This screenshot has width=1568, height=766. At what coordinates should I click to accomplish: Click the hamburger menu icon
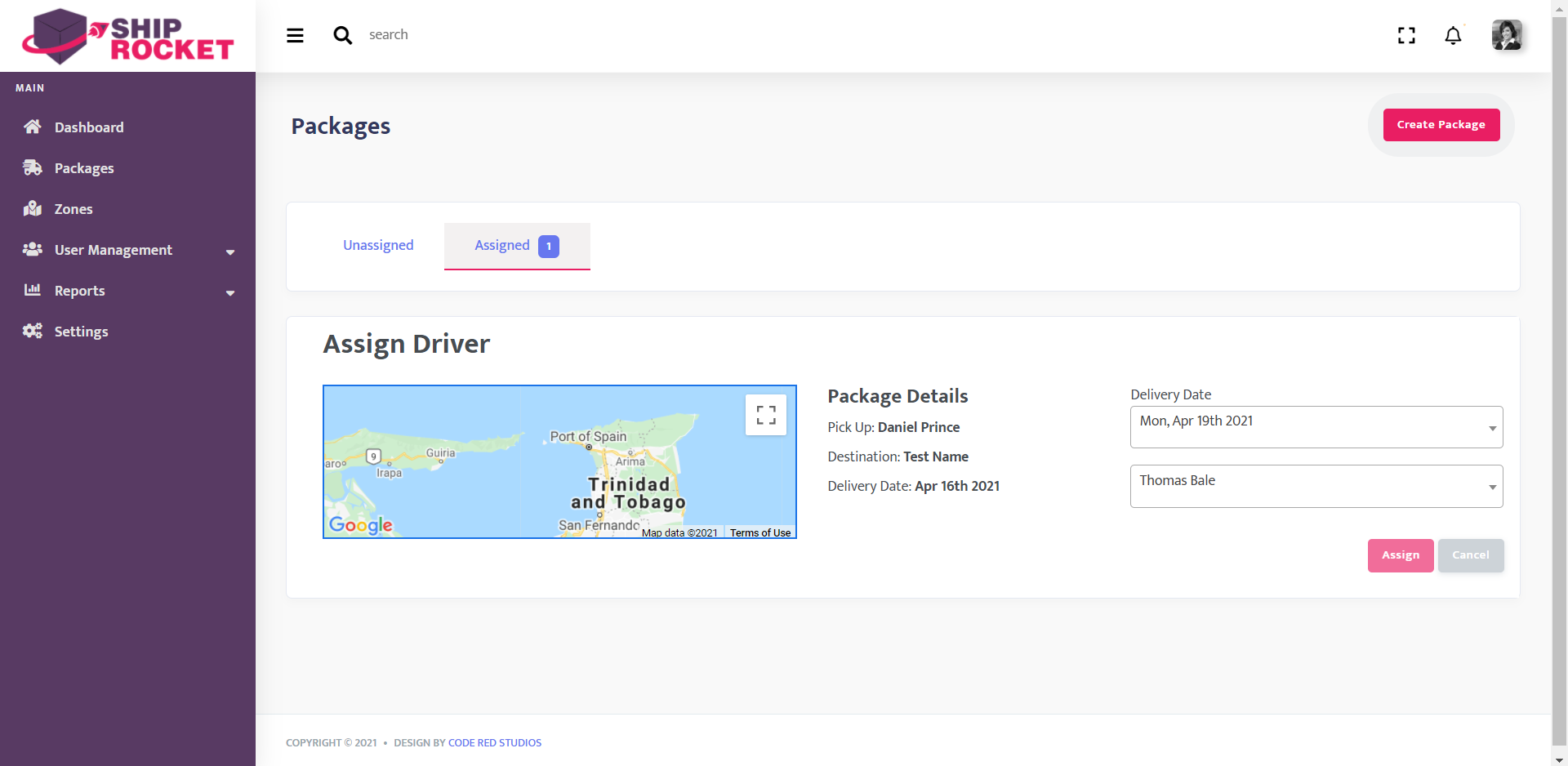coord(295,35)
